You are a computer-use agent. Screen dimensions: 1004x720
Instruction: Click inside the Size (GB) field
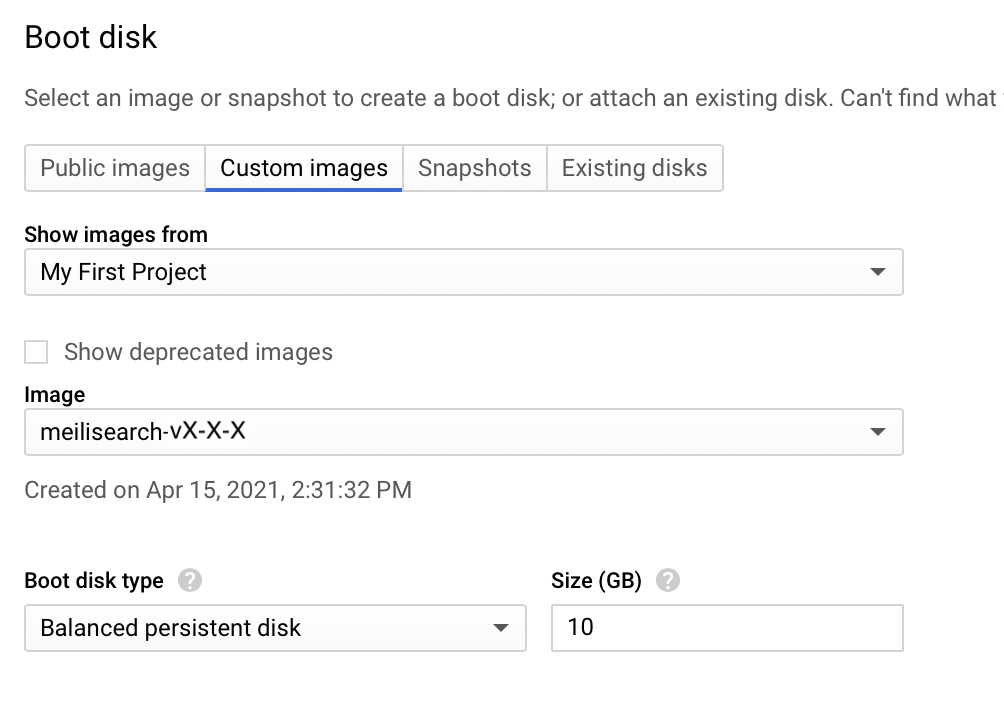727,628
